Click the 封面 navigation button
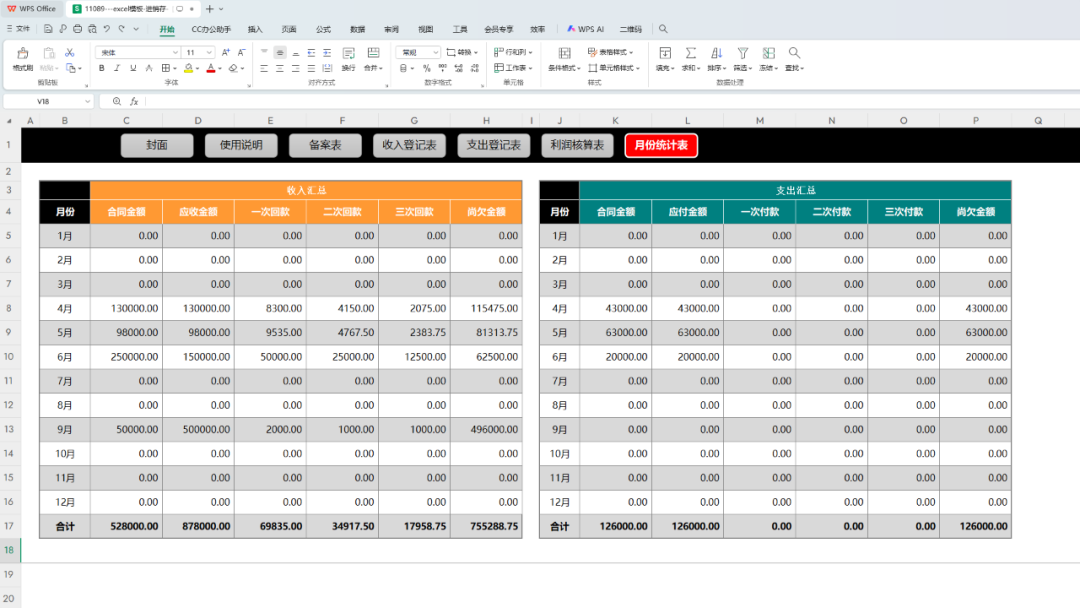The height and width of the screenshot is (608, 1080). pos(157,145)
